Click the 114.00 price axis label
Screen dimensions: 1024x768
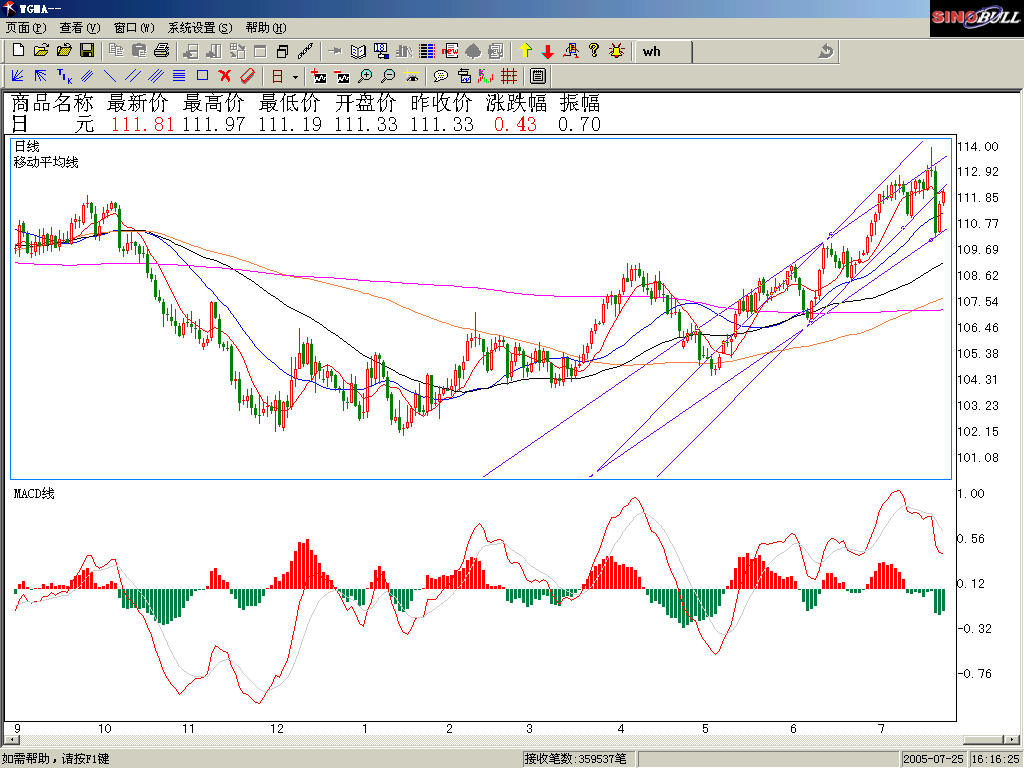(x=978, y=146)
